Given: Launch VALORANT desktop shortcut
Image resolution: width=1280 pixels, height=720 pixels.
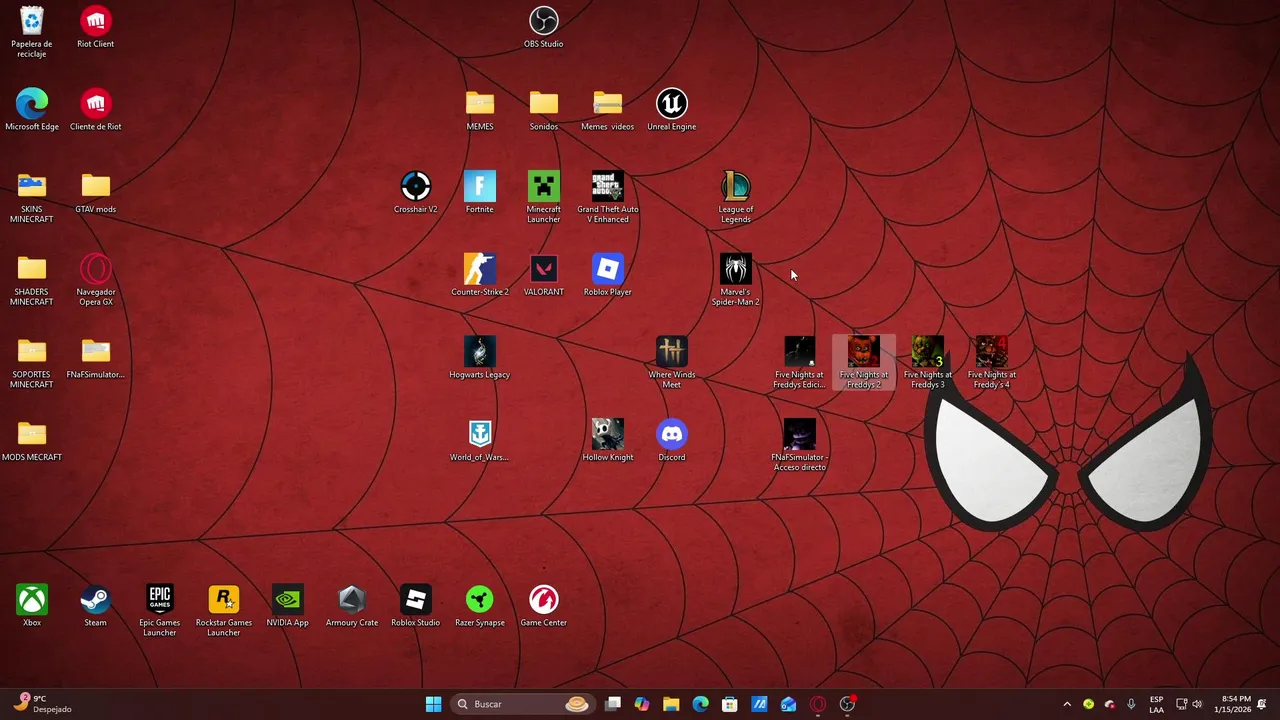Looking at the screenshot, I should pos(543,276).
